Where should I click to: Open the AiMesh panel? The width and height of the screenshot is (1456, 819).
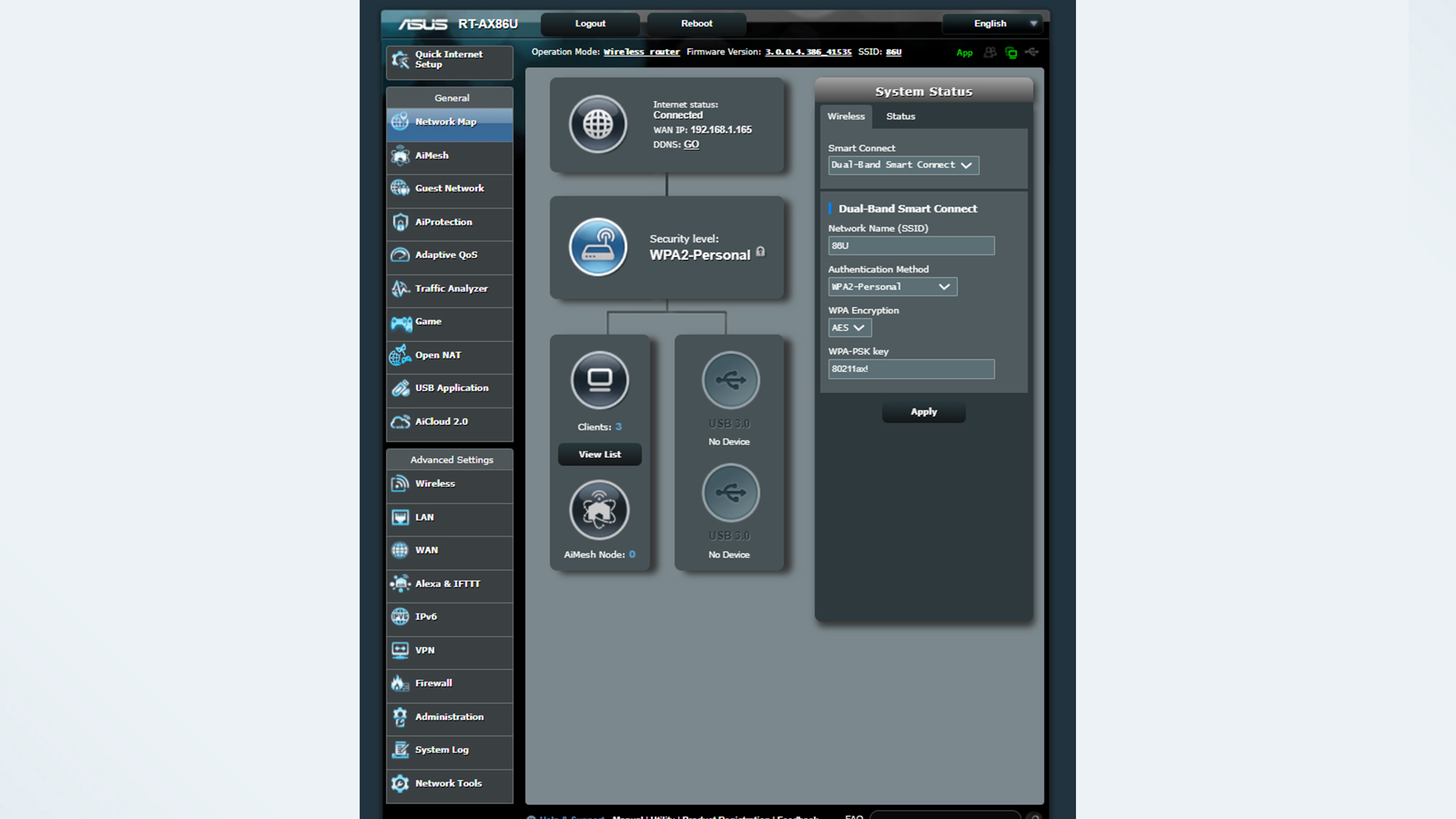point(451,155)
